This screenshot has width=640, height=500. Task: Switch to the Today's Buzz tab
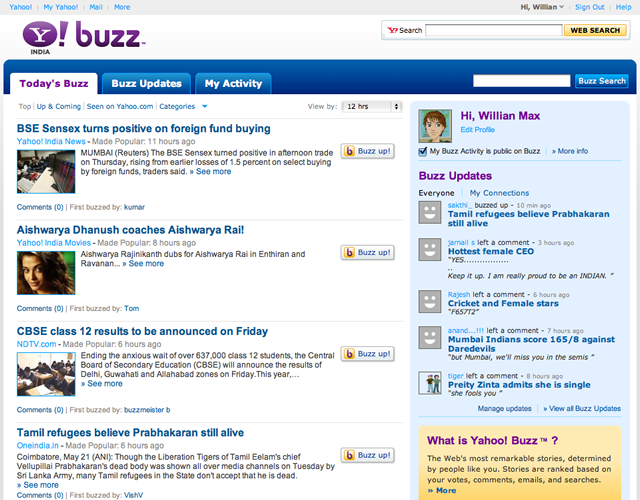click(x=54, y=84)
